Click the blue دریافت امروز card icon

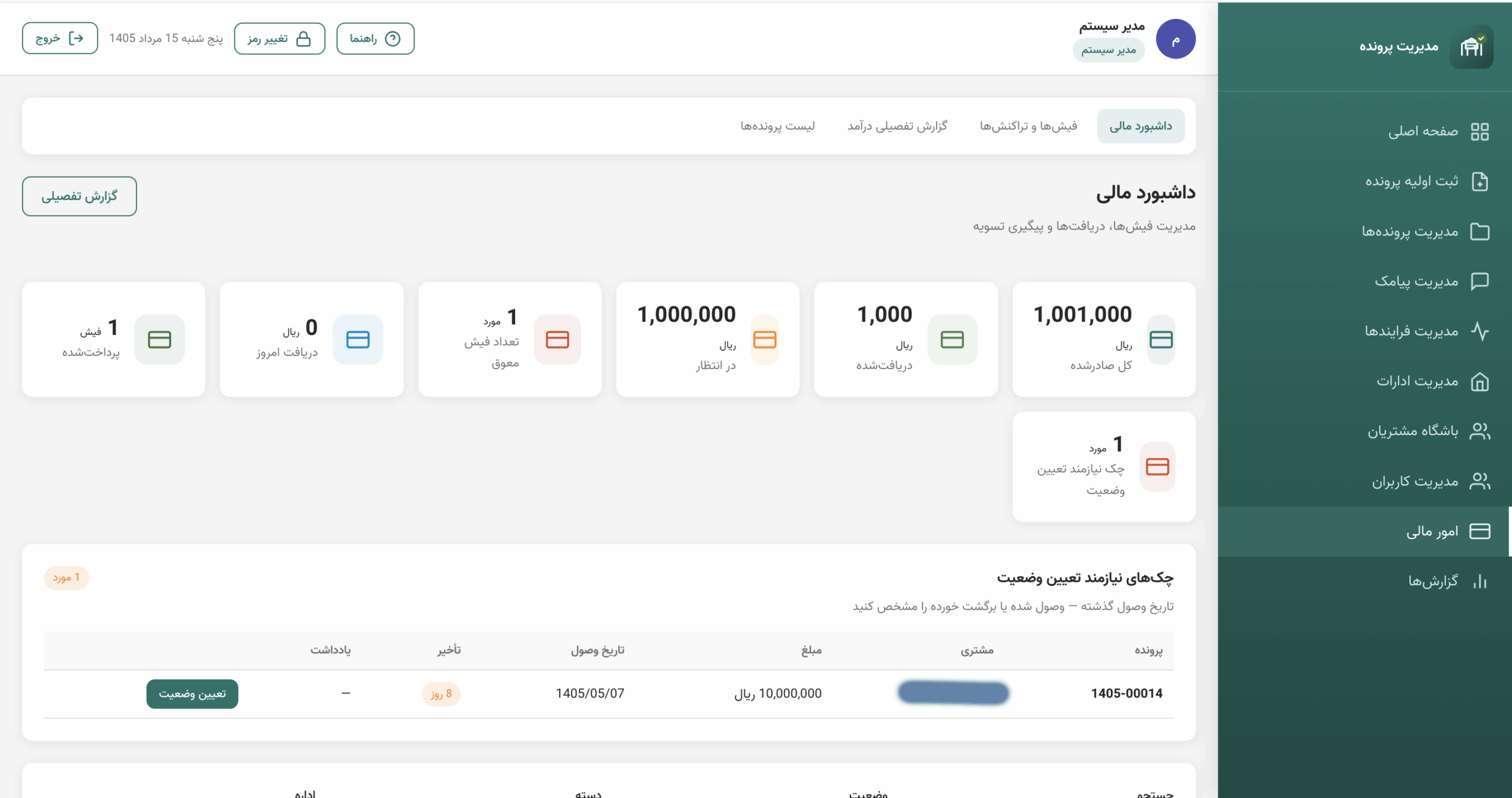[x=358, y=340]
